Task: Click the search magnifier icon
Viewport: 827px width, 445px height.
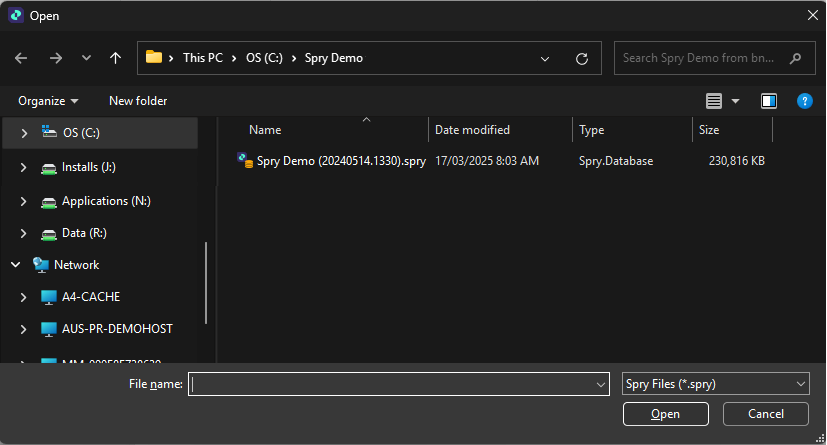Action: tap(796, 58)
